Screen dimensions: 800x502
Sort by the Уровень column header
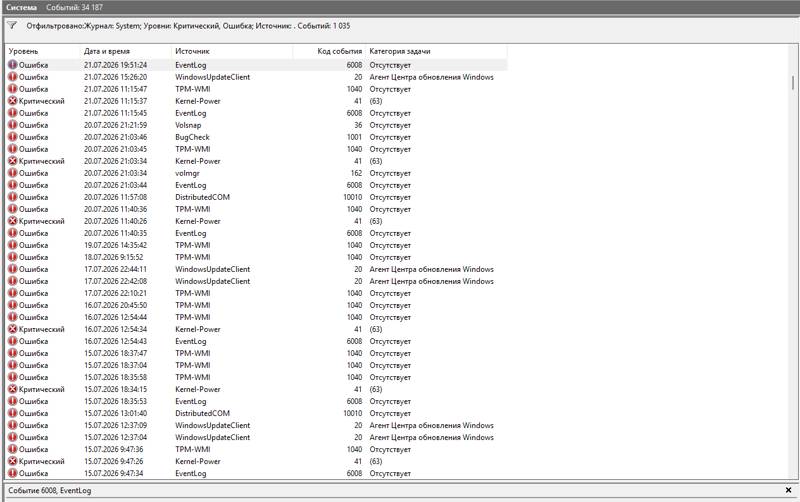43,51
